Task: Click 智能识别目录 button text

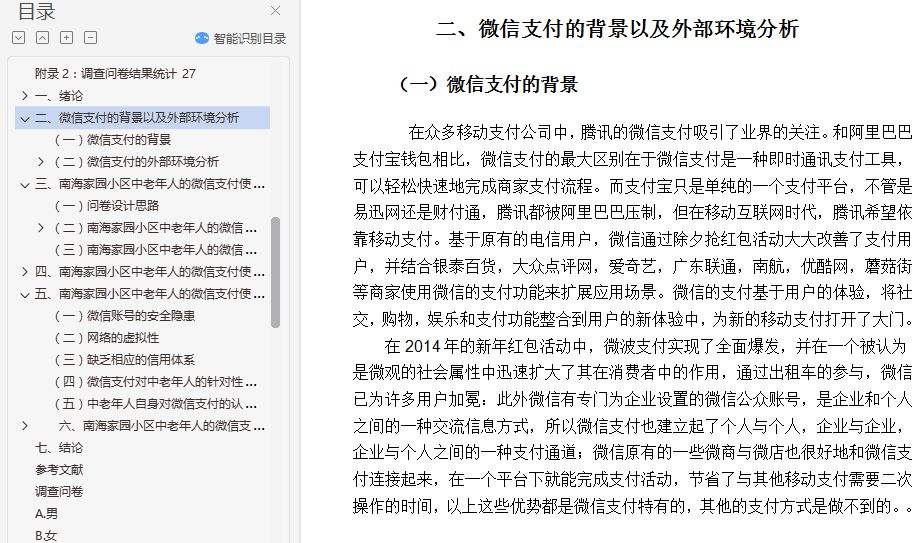Action: [250, 38]
